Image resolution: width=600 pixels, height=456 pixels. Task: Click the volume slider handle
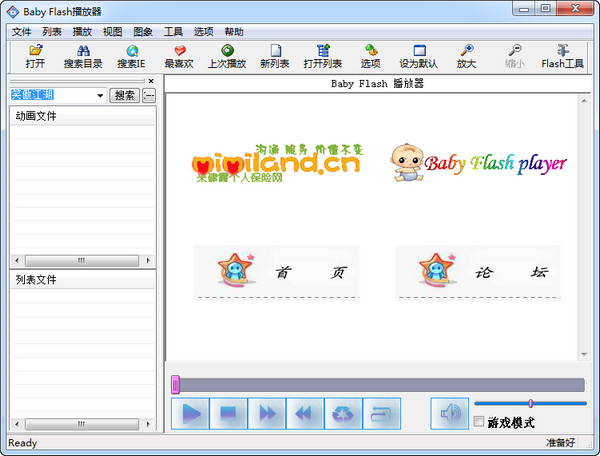[530, 403]
